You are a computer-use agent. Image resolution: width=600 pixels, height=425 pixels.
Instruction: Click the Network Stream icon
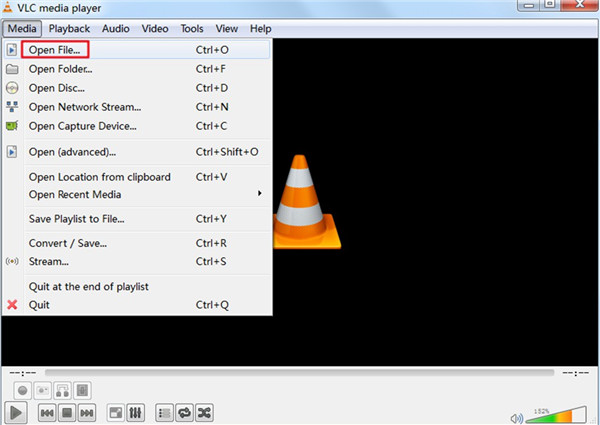pos(12,107)
